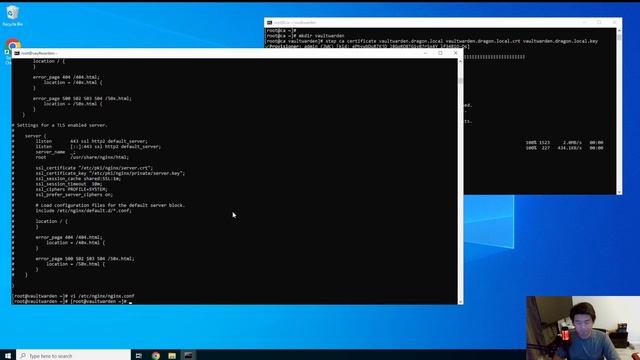Click background terminal scrollbar down arrow
The height and width of the screenshot is (360, 640).
click(x=619, y=192)
